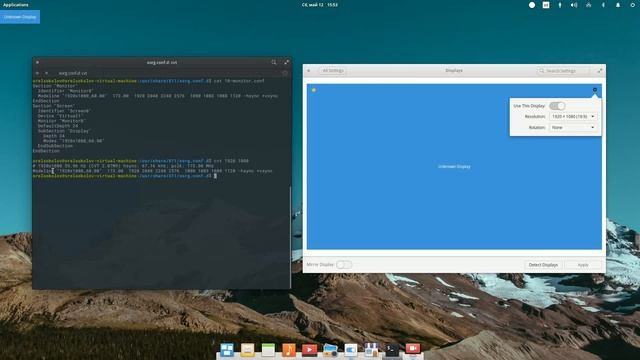The height and width of the screenshot is (360, 640).
Task: Open the Videos app in the dock
Action: coord(309,350)
